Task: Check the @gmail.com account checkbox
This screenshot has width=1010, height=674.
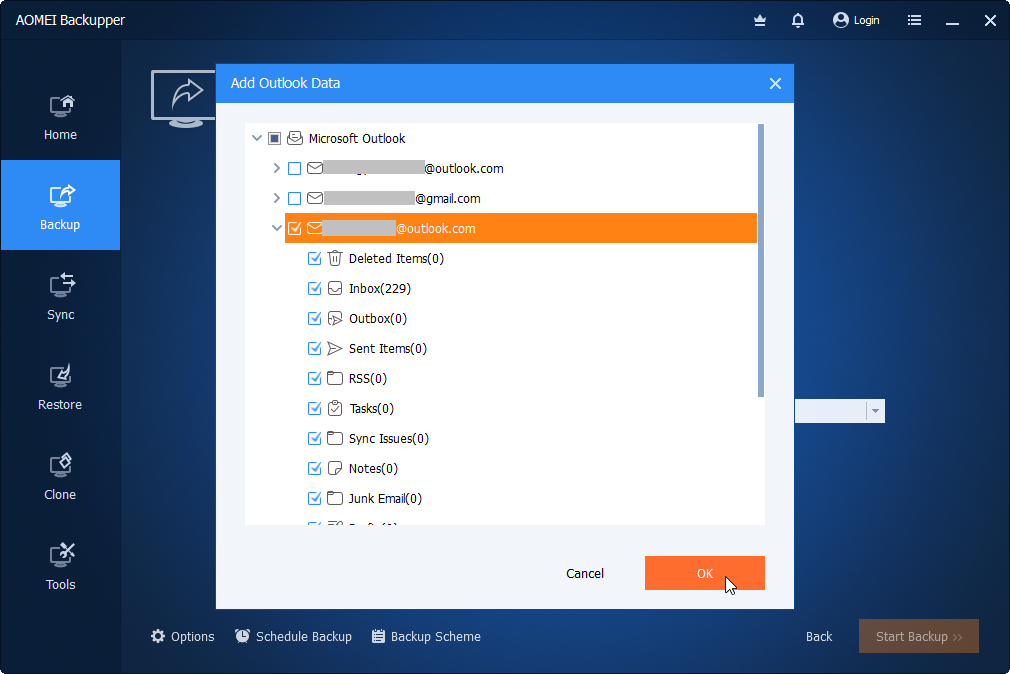Action: [x=294, y=198]
